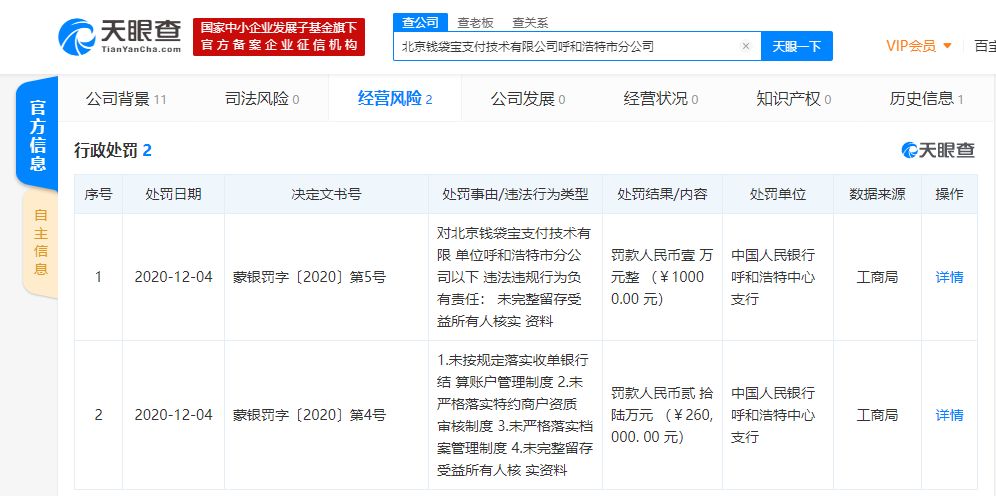Click the 处罚单位 column header
This screenshot has height=496, width=996.
coord(777,194)
